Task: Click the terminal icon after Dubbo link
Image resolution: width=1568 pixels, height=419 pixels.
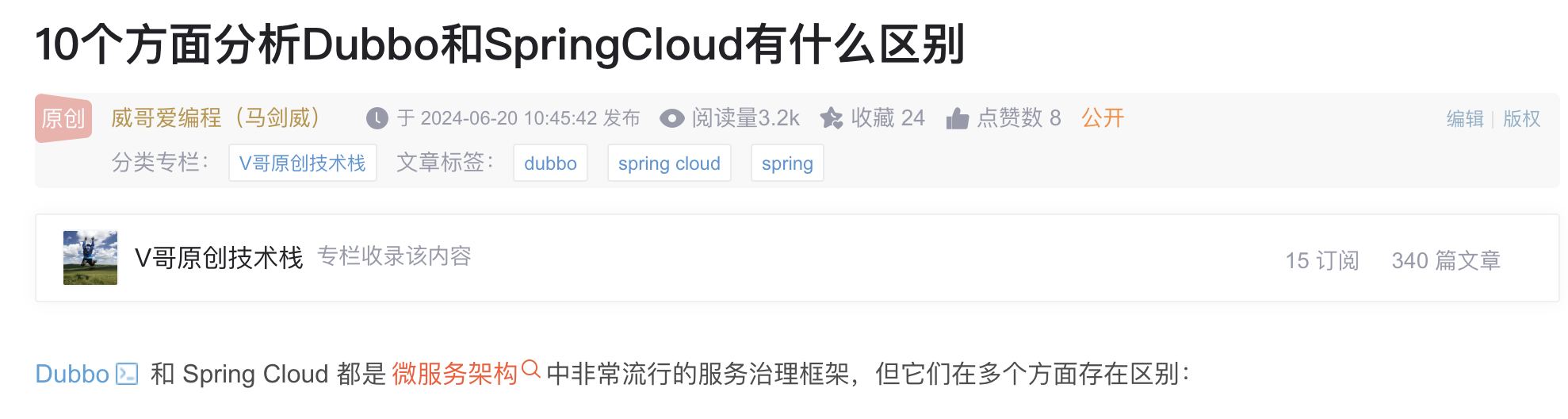Action: [127, 374]
